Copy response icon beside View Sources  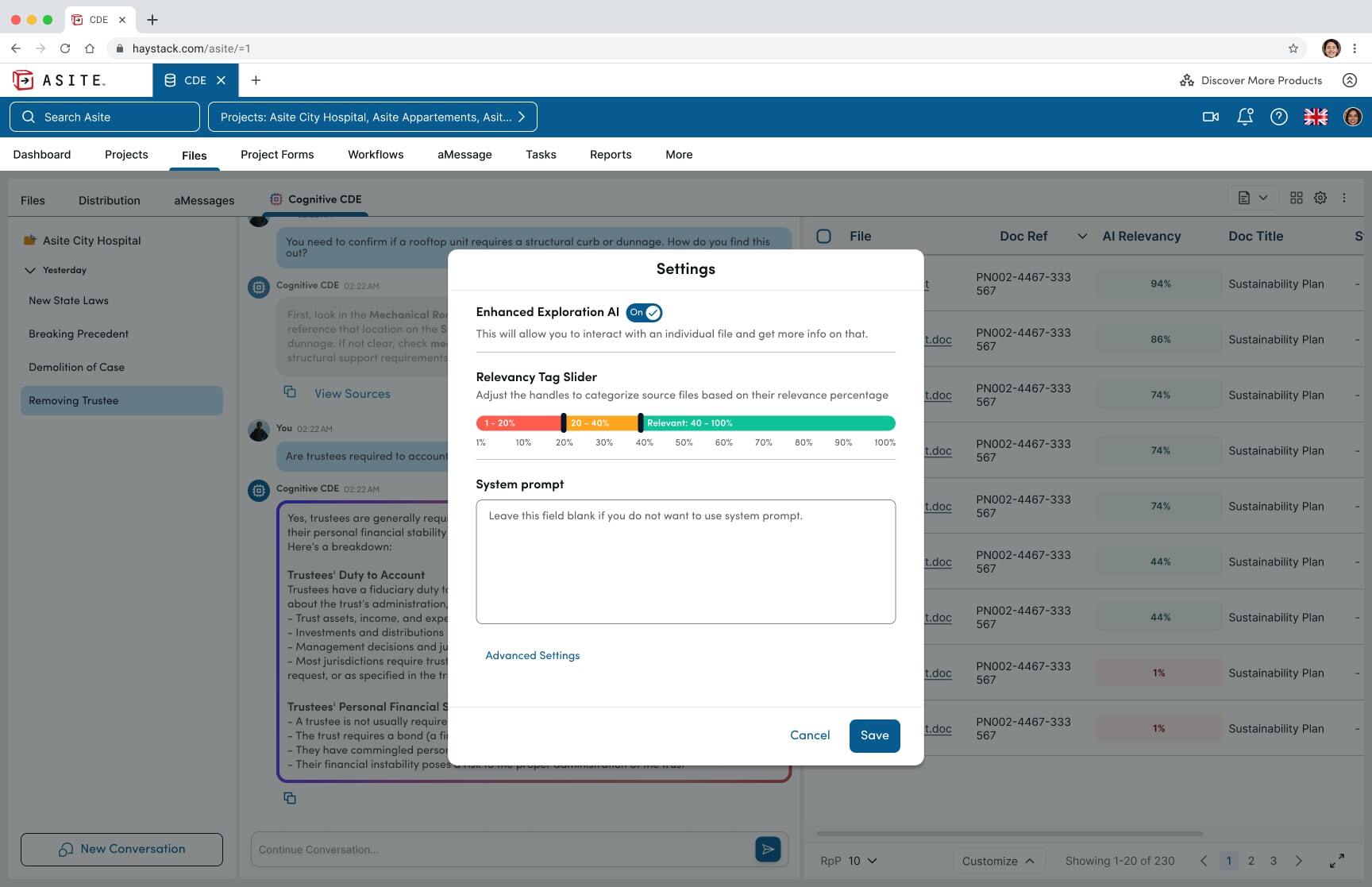coord(290,392)
